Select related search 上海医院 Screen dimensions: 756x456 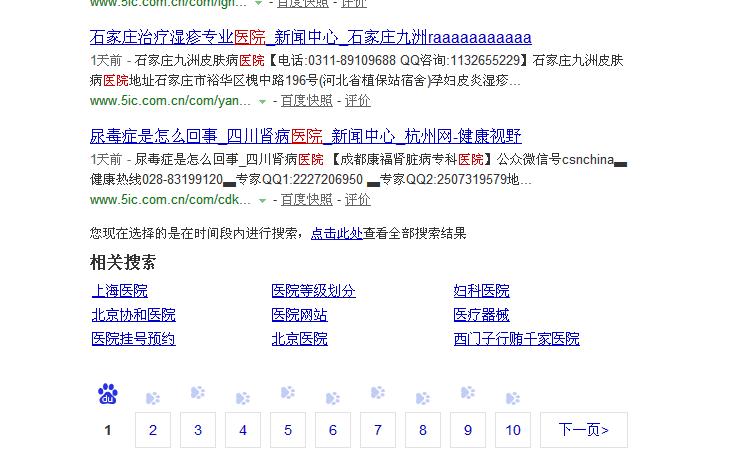coord(119,291)
